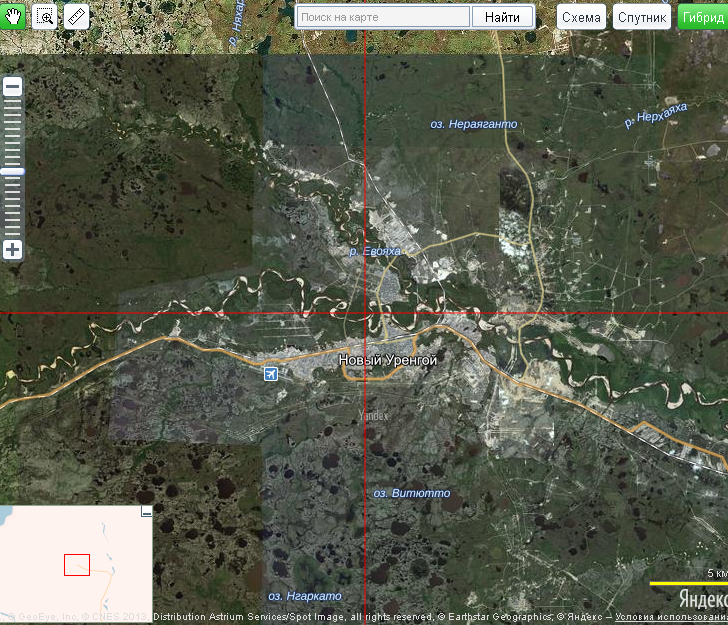Click the zoom in plus button
This screenshot has height=625, width=728.
13,250
